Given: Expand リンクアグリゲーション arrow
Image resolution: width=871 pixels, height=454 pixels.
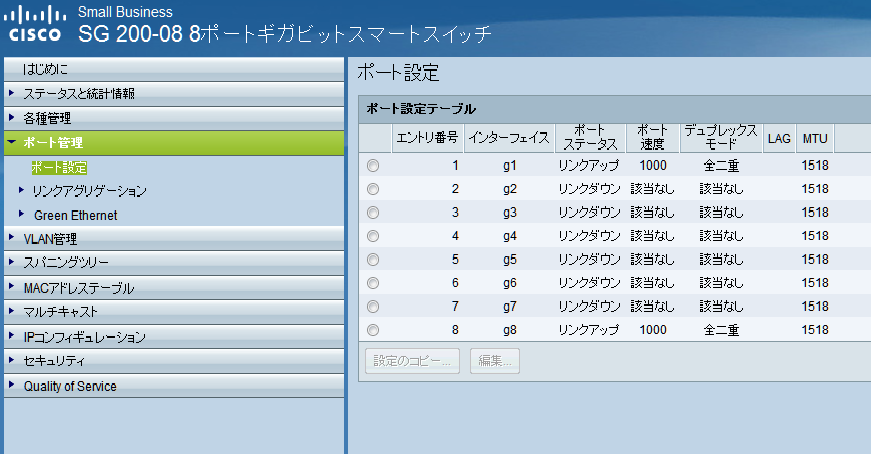Looking at the screenshot, I should point(21,189).
